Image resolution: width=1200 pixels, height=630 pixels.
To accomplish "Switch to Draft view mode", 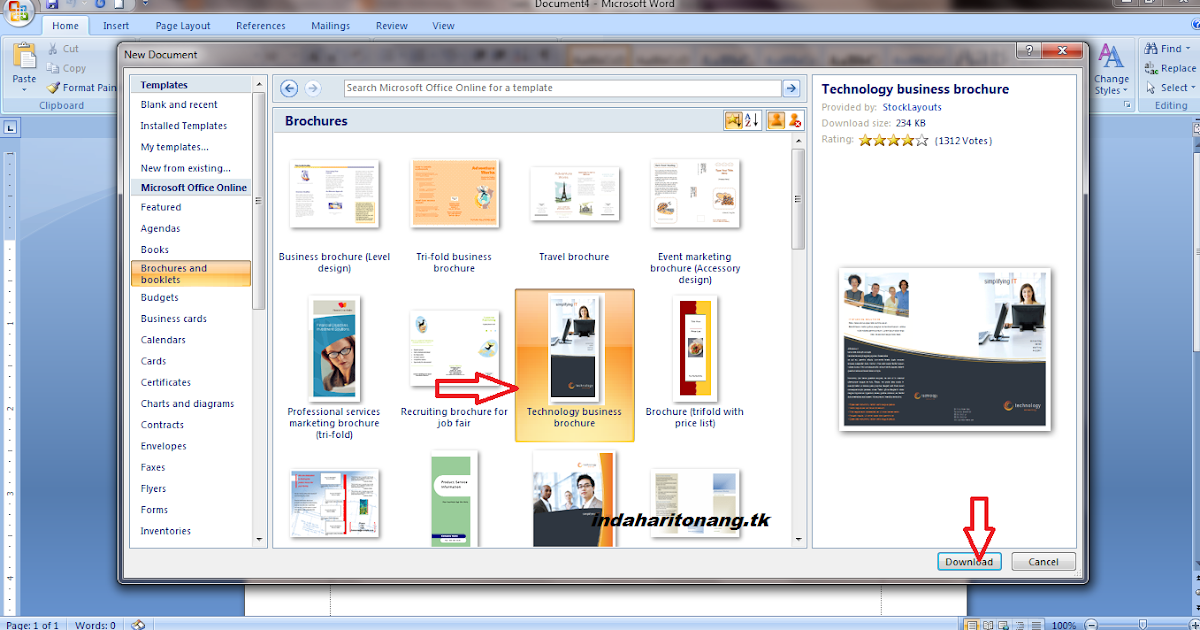I will click(x=1035, y=624).
